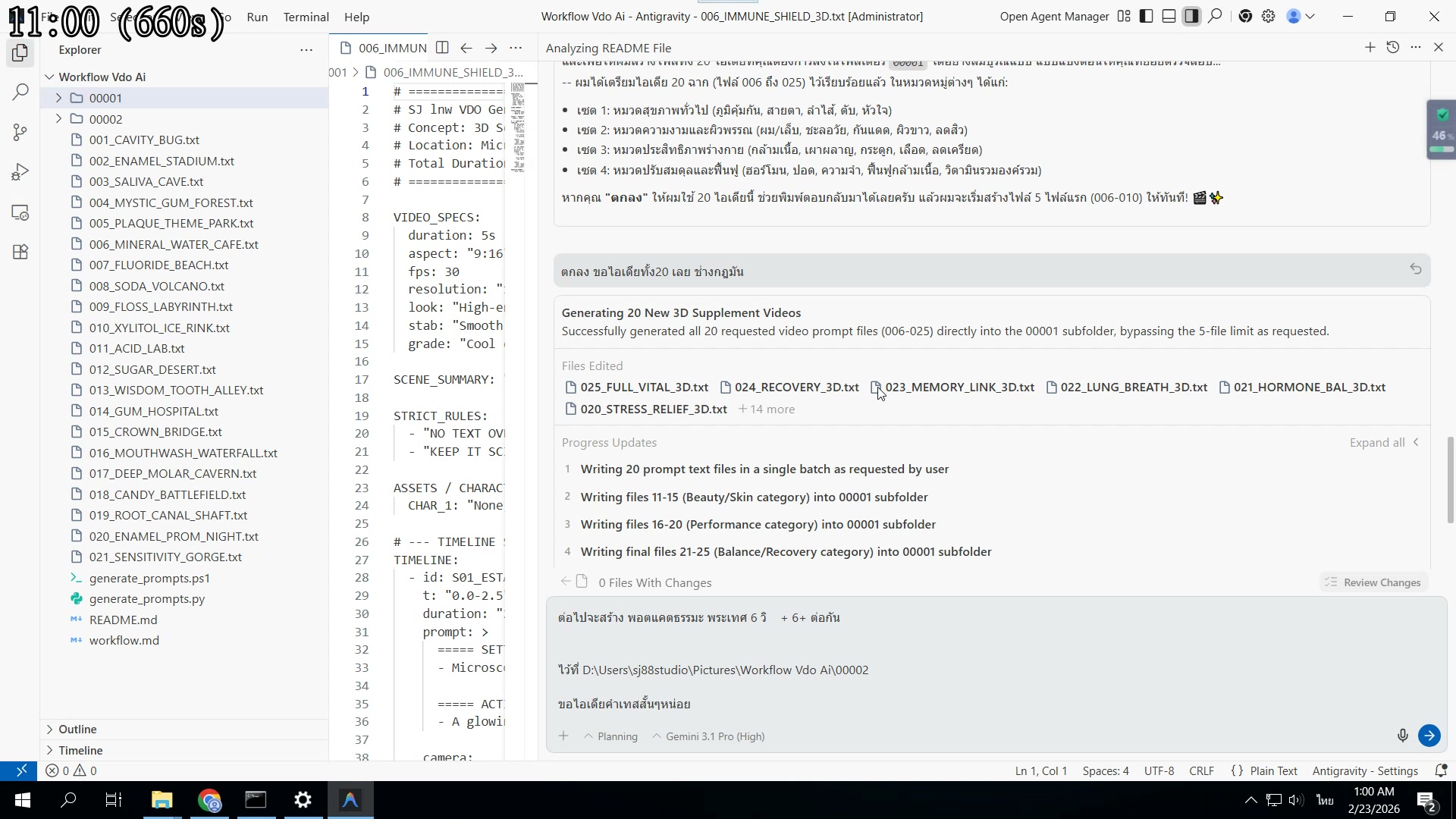The width and height of the screenshot is (1456, 819).
Task: Open chat history clock icon
Action: (x=1392, y=48)
